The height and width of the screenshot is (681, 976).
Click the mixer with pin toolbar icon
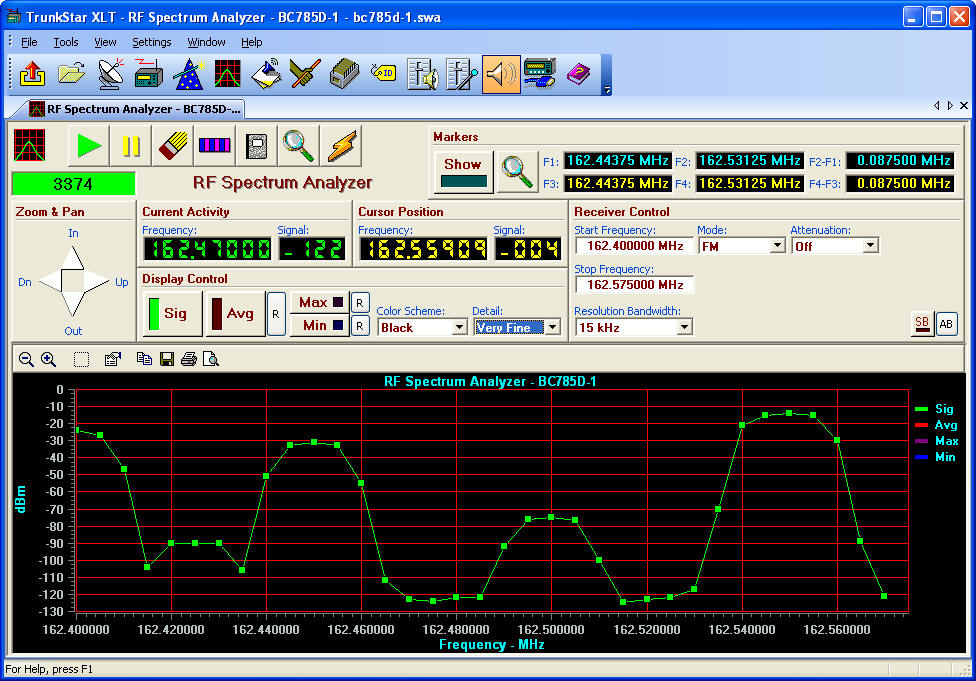coord(462,74)
